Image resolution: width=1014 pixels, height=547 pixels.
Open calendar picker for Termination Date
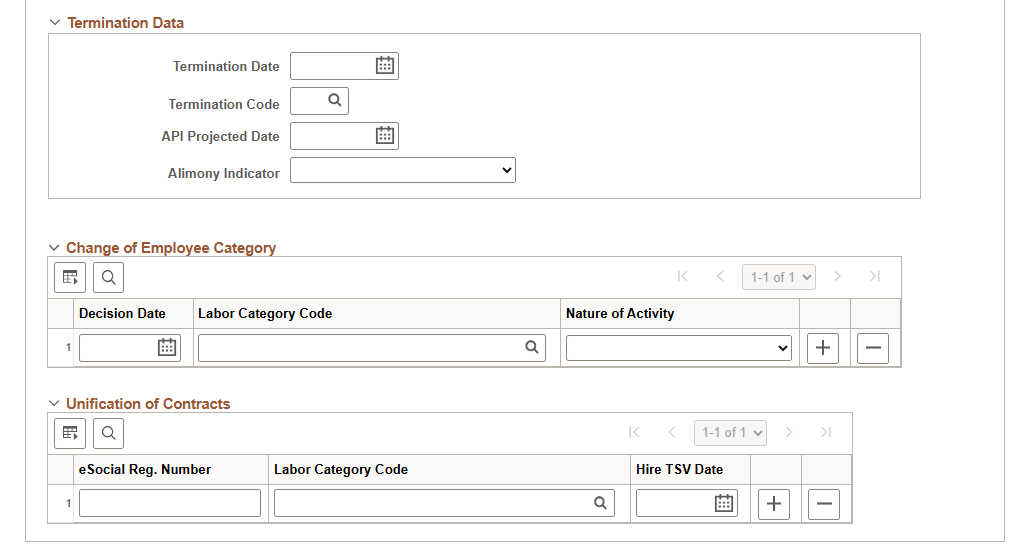pos(385,65)
